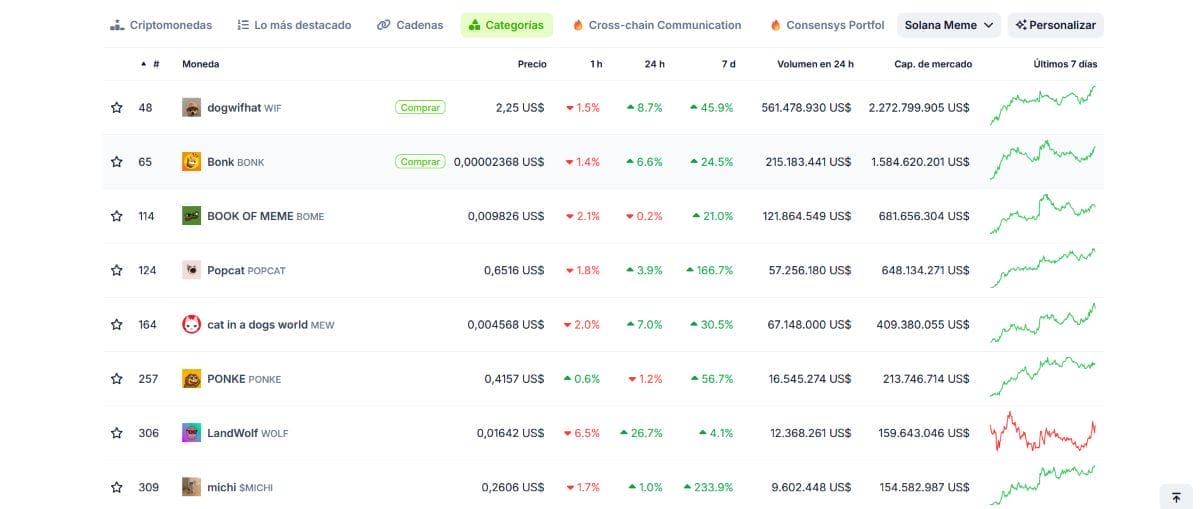This screenshot has width=1200, height=509.
Task: Toggle favorite star for dogwifhat
Action: [117, 108]
